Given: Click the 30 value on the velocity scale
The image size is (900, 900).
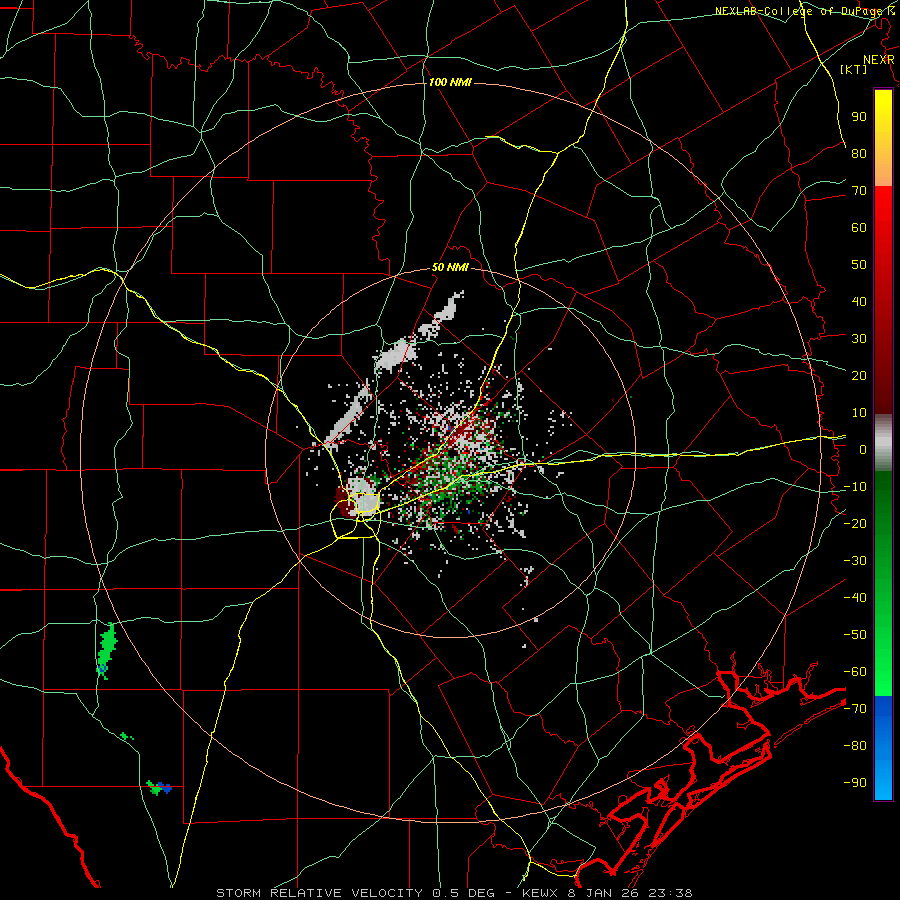Looking at the screenshot, I should (x=859, y=339).
